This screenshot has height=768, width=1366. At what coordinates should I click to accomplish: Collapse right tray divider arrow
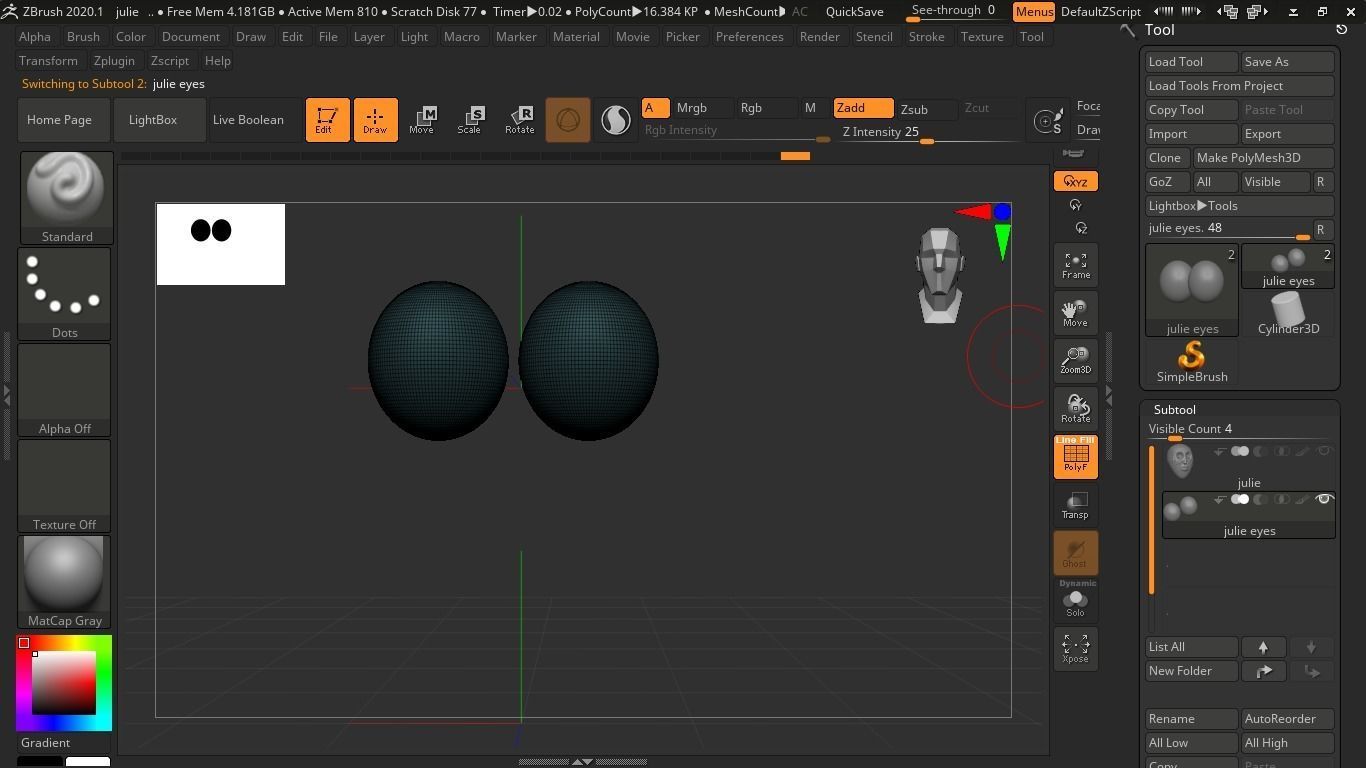[1108, 395]
